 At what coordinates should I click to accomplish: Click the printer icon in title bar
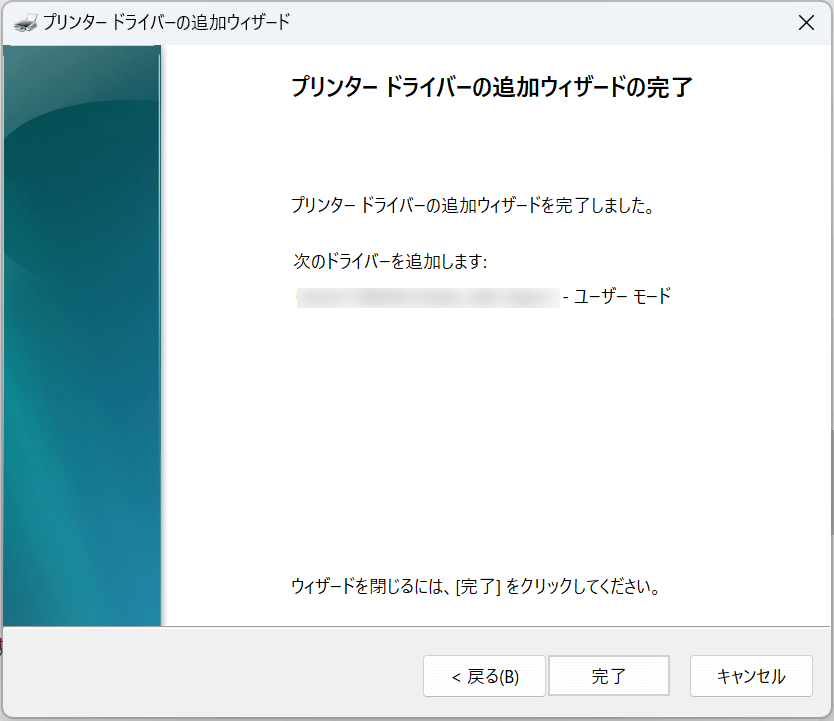coord(23,22)
